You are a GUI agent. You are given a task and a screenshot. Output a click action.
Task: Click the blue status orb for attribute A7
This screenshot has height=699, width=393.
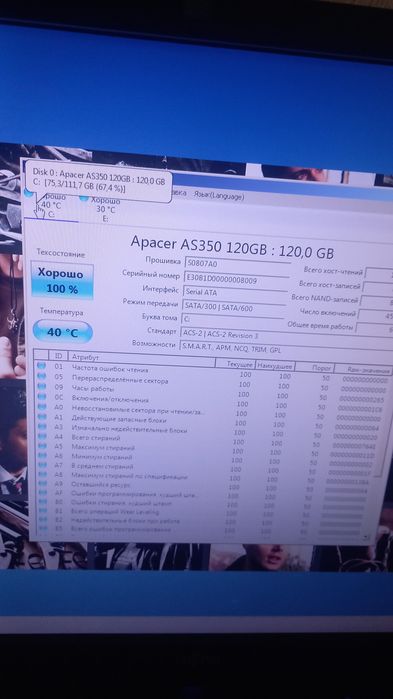coord(42,465)
